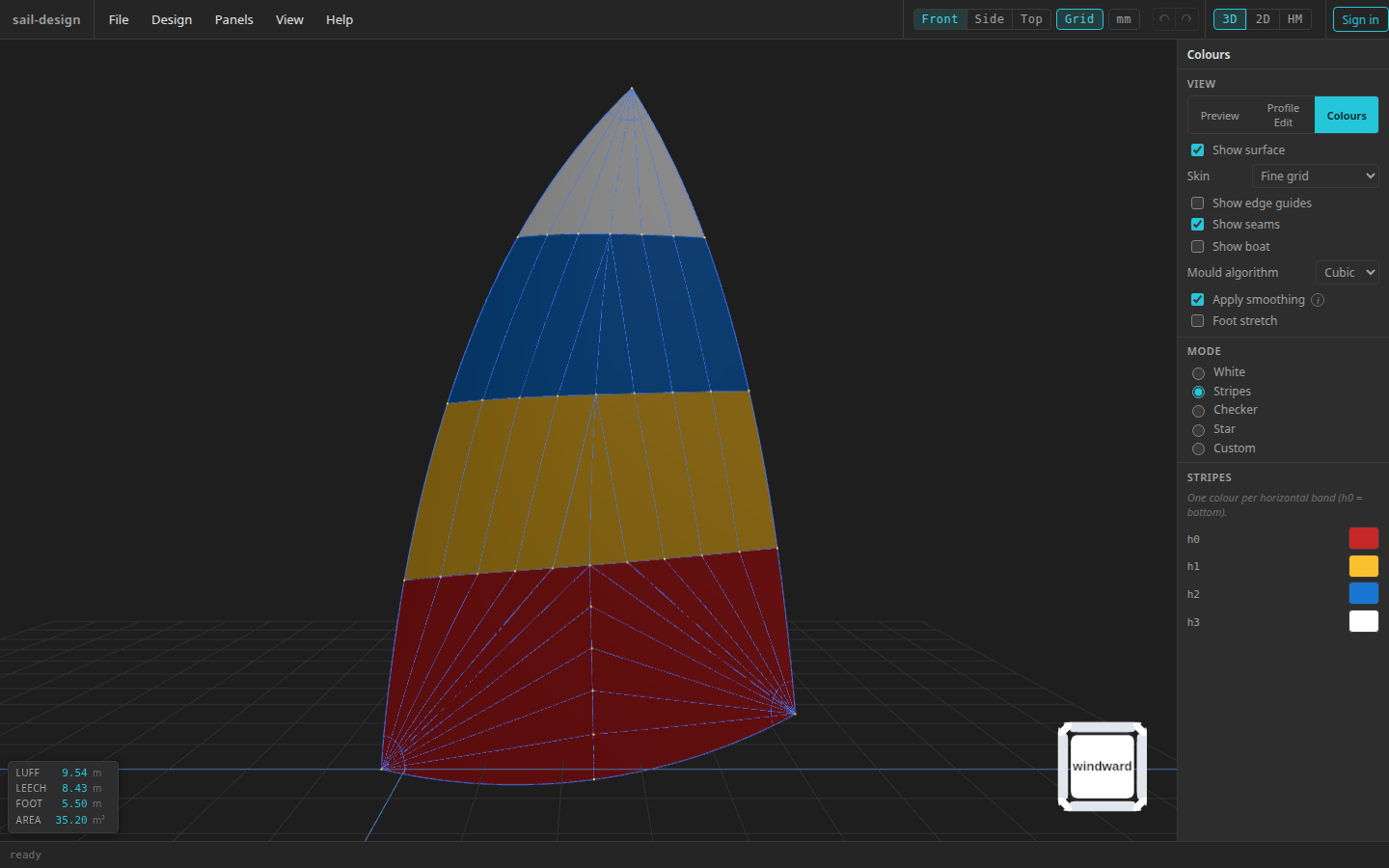Open Mould algorithm Cubic dropdown
The image size is (1389, 868).
coord(1347,273)
